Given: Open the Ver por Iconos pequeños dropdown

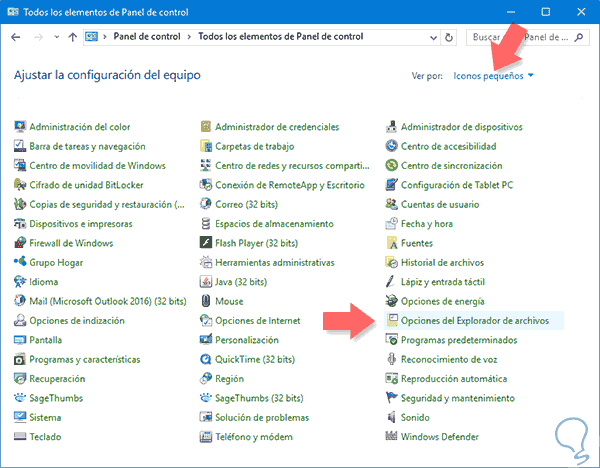Looking at the screenshot, I should 493,76.
